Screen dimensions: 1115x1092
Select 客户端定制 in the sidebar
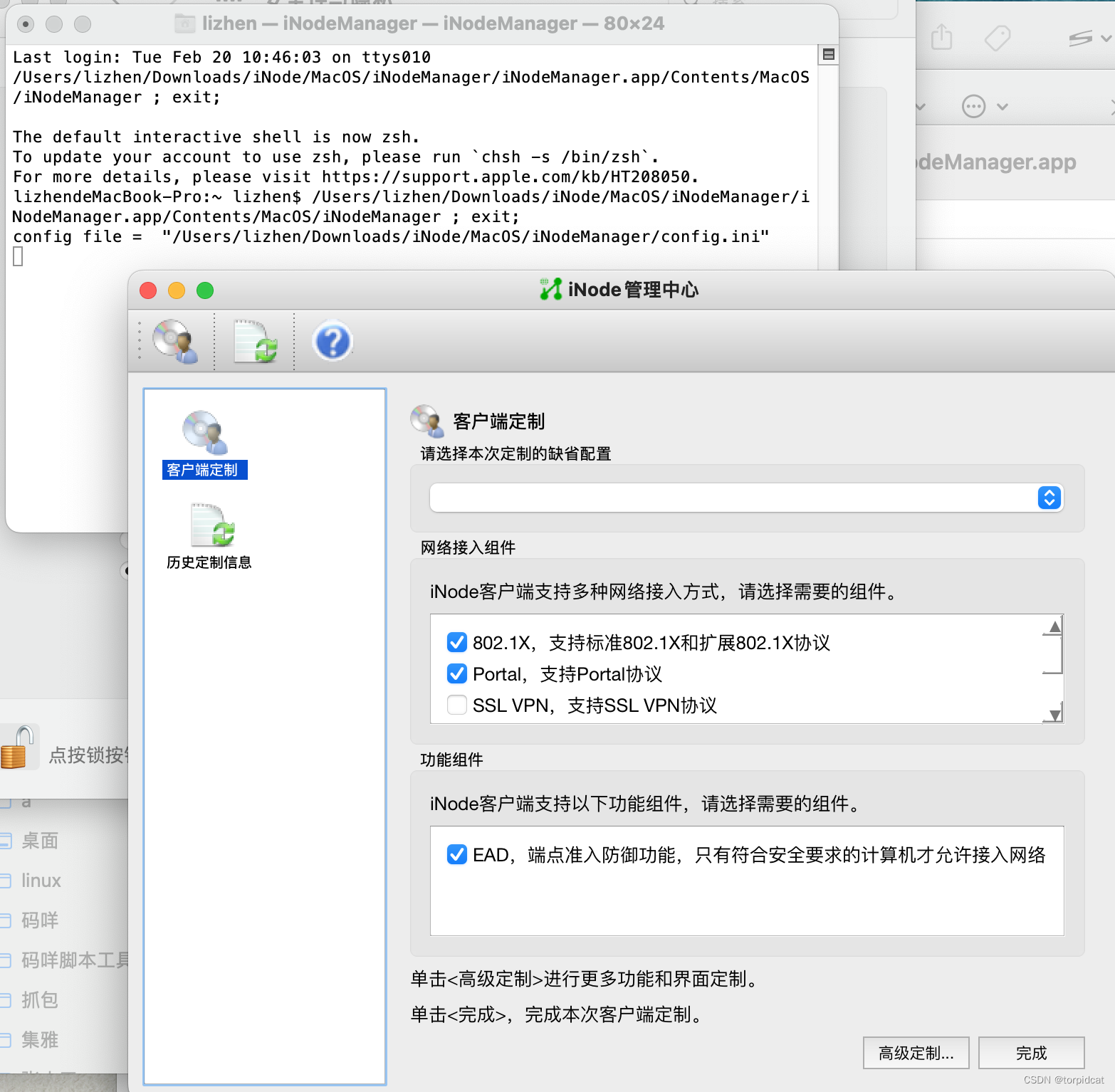click(x=205, y=444)
